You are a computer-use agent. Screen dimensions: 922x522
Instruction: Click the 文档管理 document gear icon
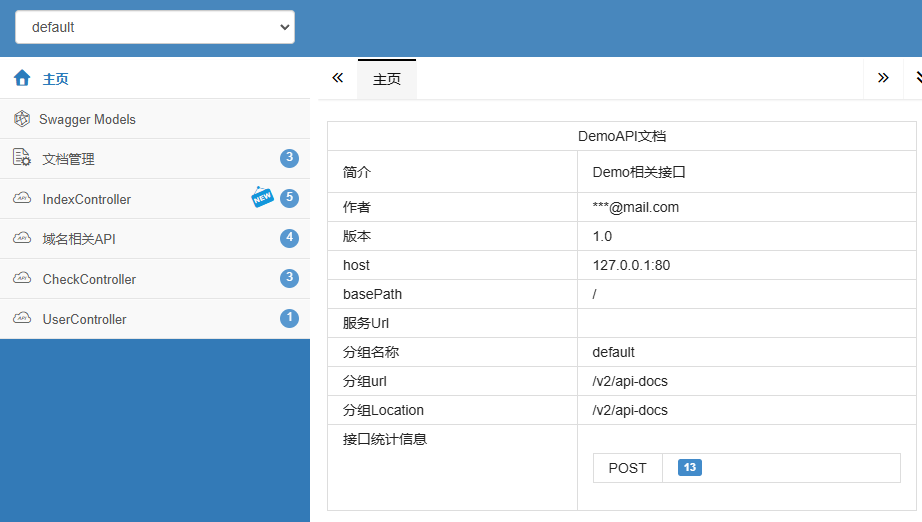(22, 158)
